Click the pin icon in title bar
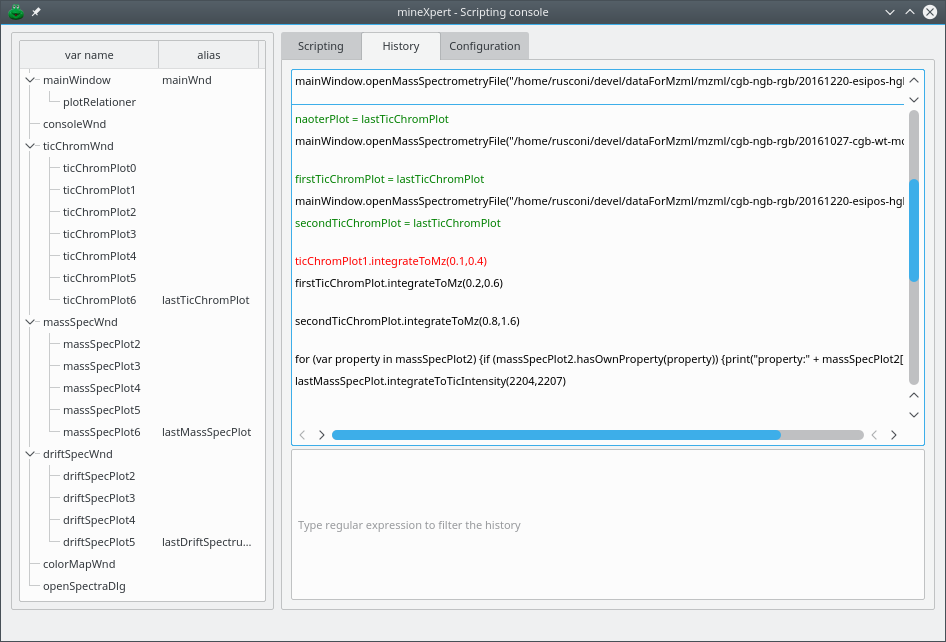This screenshot has height=642, width=946. tap(36, 12)
